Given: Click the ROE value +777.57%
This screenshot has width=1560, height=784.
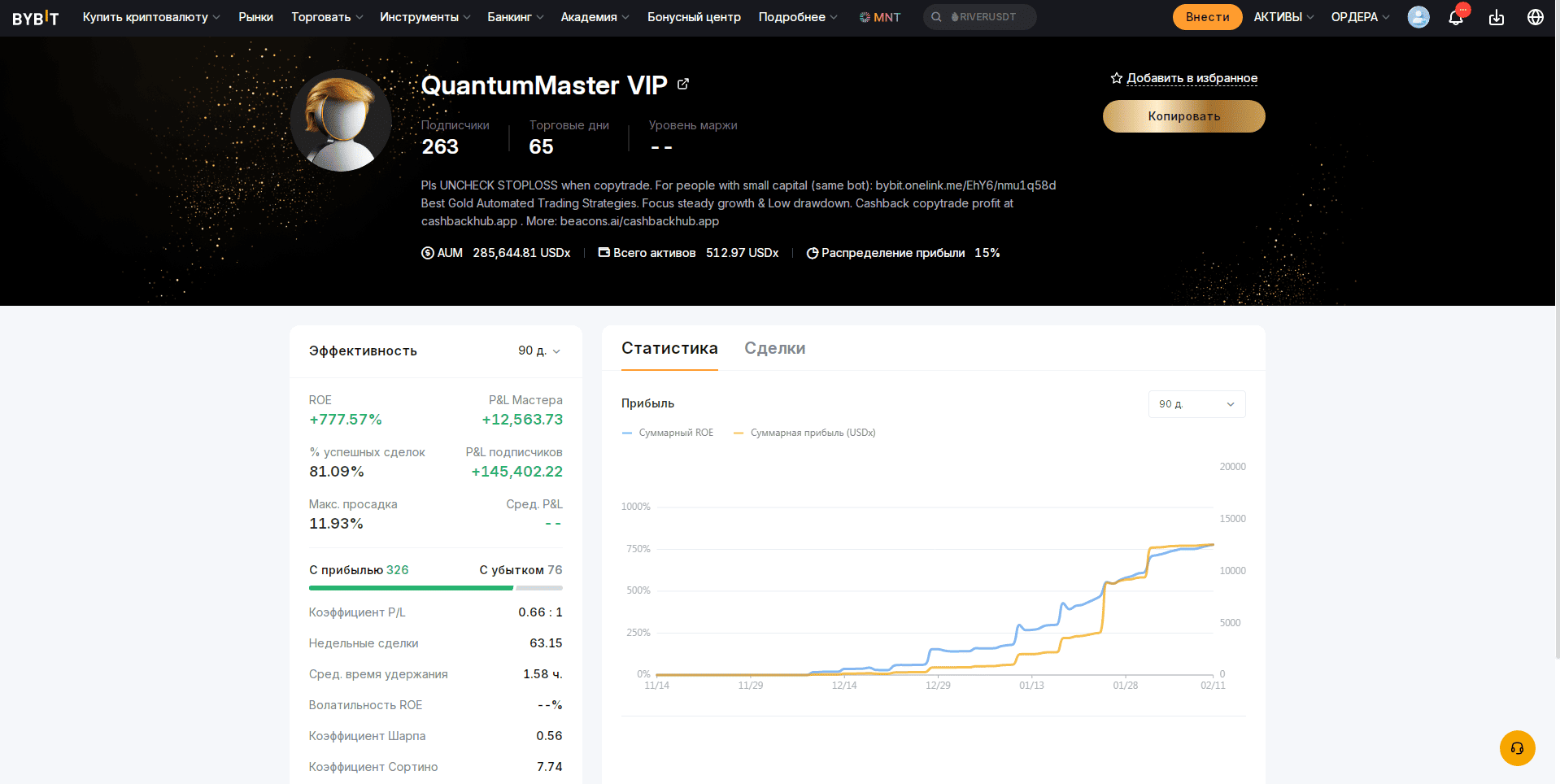Looking at the screenshot, I should click(345, 420).
